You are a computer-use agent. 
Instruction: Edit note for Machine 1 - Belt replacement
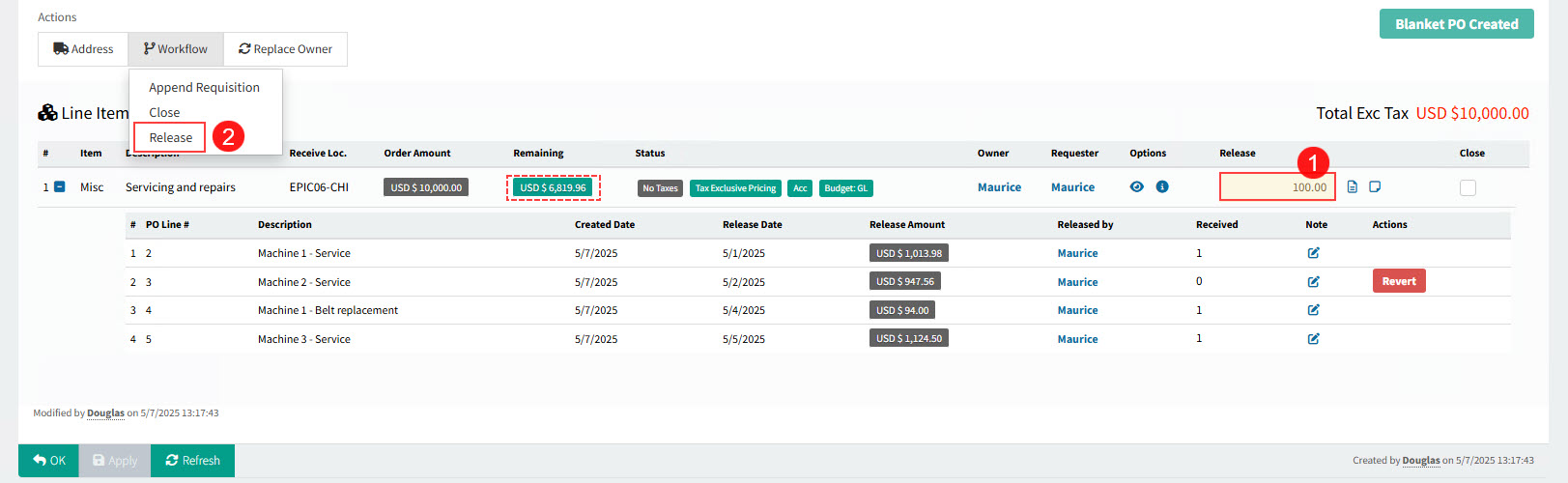coord(1313,310)
